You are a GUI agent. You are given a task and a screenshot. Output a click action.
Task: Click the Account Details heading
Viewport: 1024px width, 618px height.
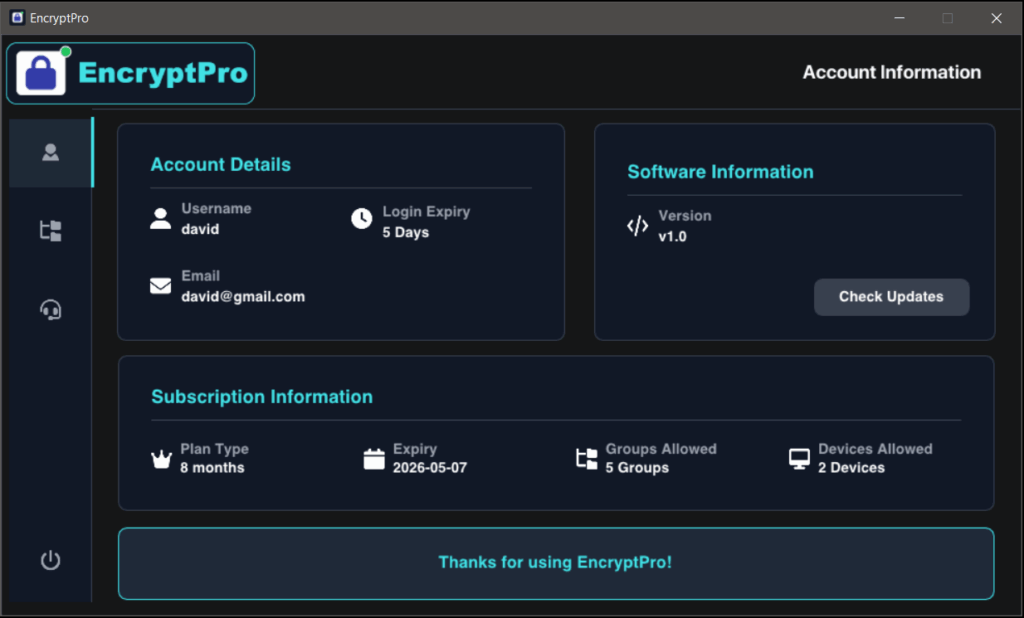220,164
